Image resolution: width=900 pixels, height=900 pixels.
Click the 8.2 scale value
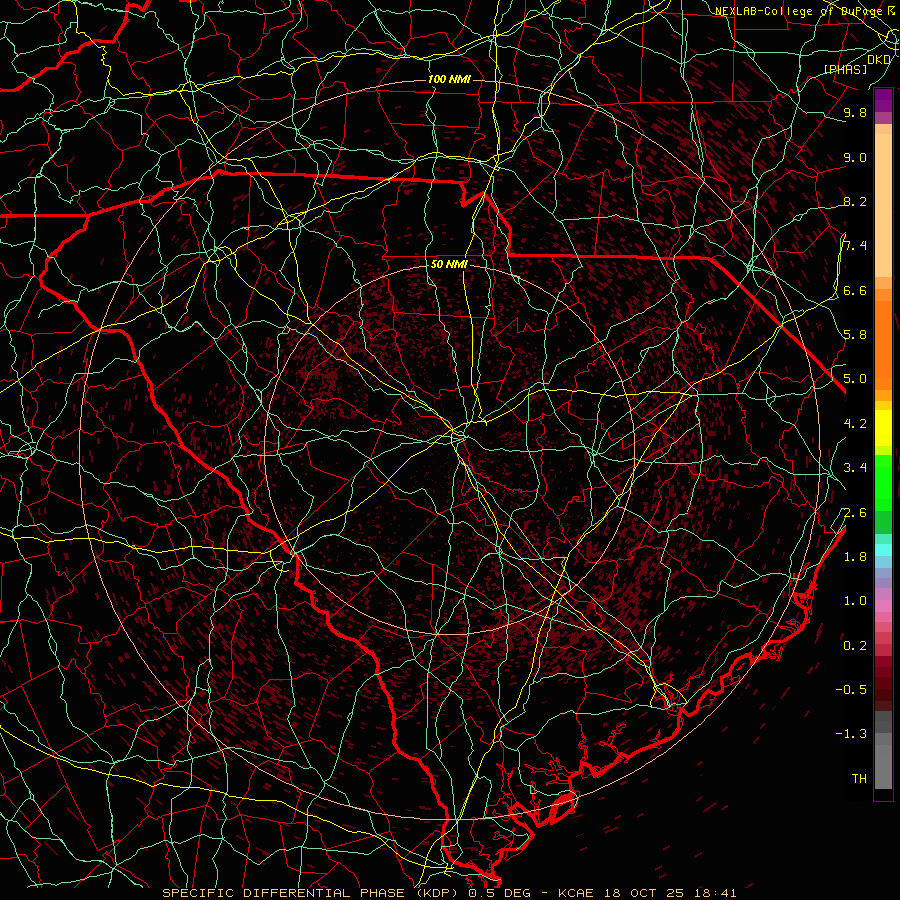(855, 202)
